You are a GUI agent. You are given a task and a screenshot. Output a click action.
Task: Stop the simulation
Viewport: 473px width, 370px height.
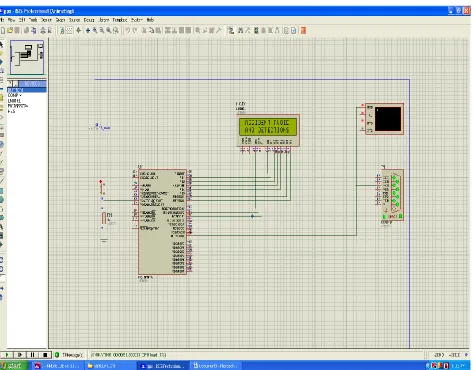tap(45, 355)
